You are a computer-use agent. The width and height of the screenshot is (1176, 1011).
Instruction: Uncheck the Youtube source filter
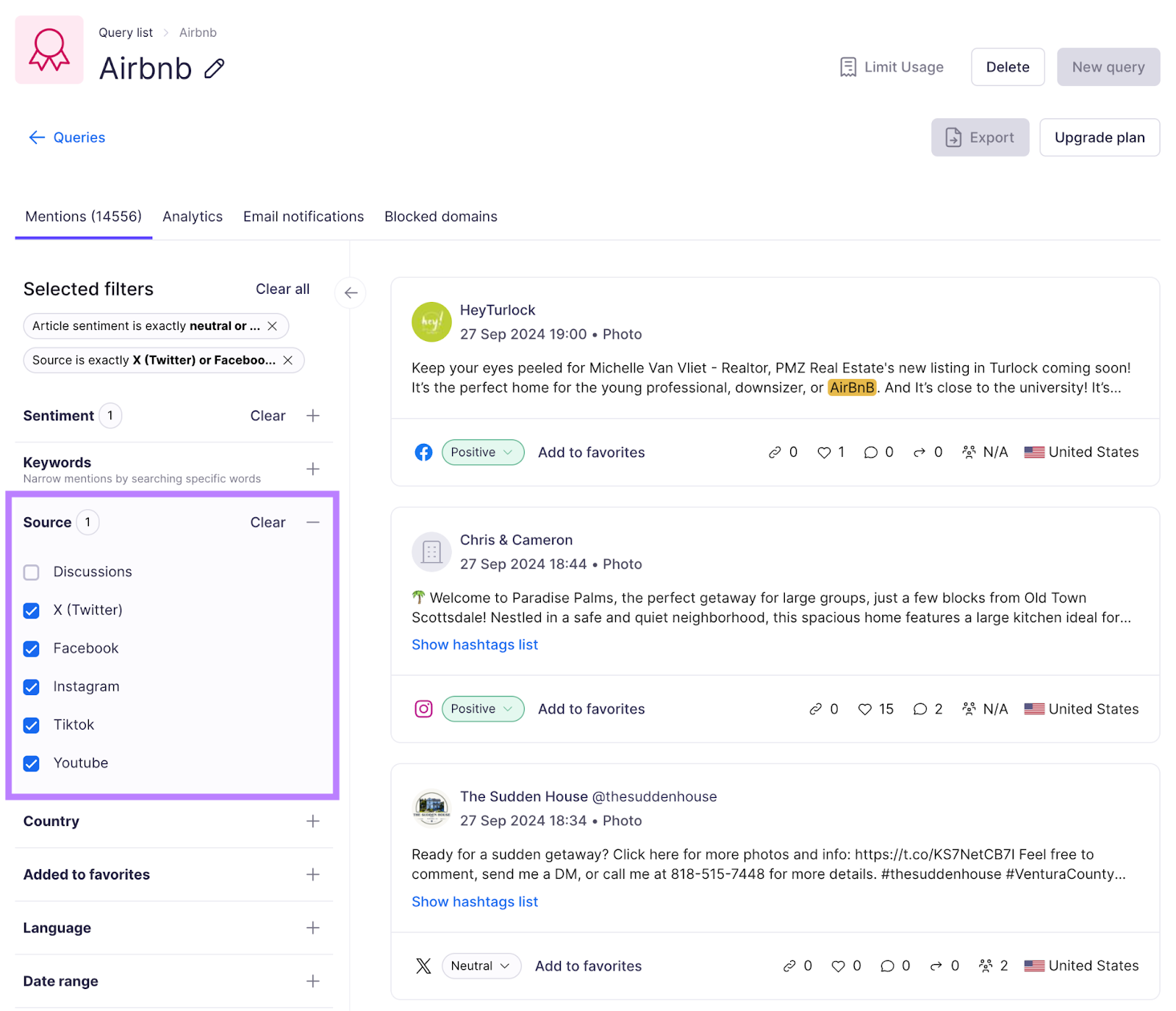pos(32,763)
